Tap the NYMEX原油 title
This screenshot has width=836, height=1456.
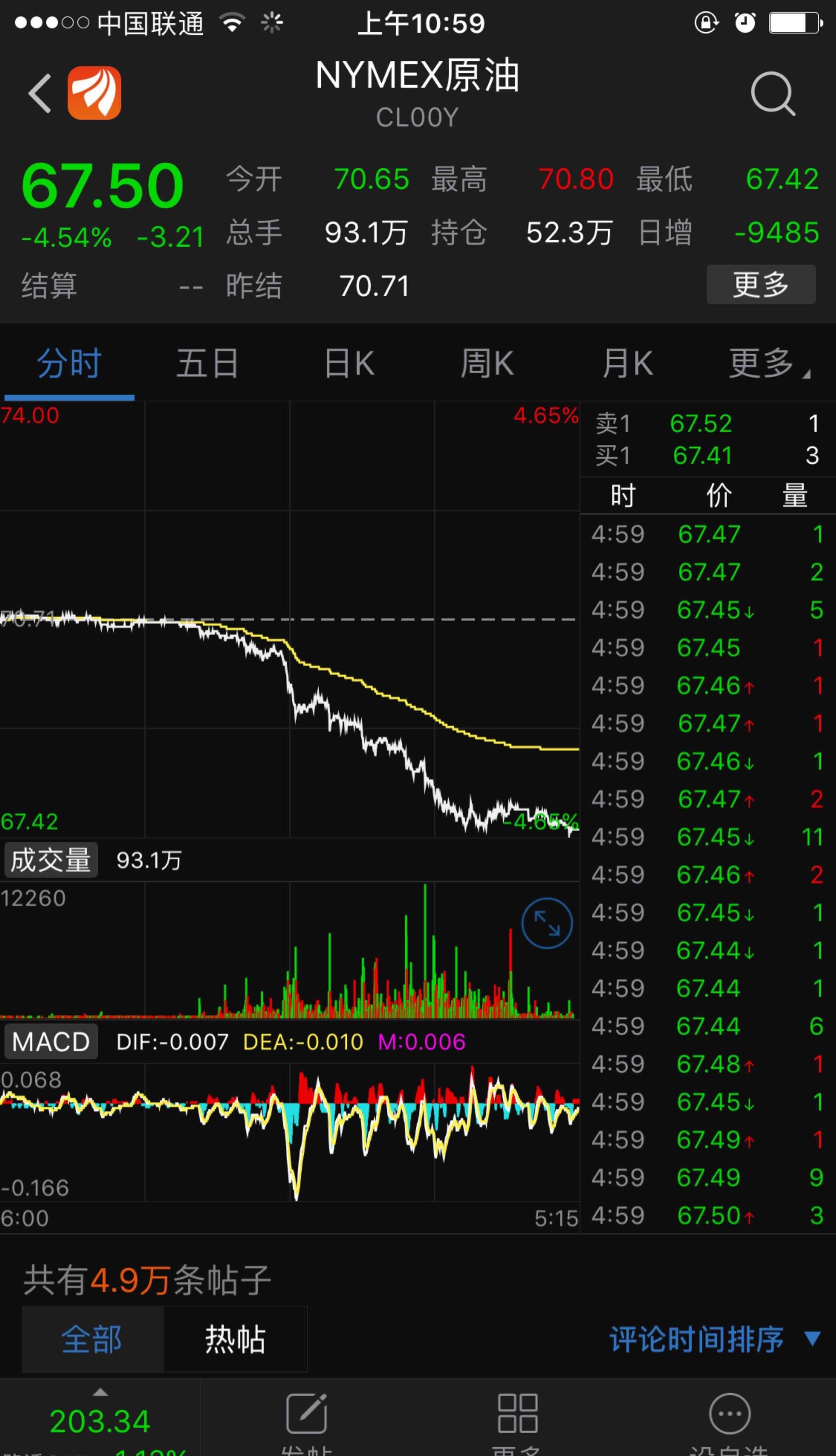point(417,75)
